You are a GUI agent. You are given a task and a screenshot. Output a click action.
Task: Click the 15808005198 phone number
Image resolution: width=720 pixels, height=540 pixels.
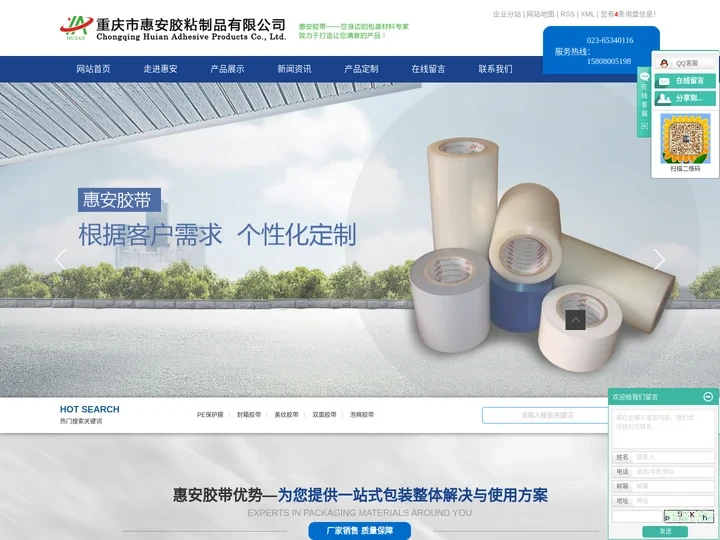tap(608, 61)
